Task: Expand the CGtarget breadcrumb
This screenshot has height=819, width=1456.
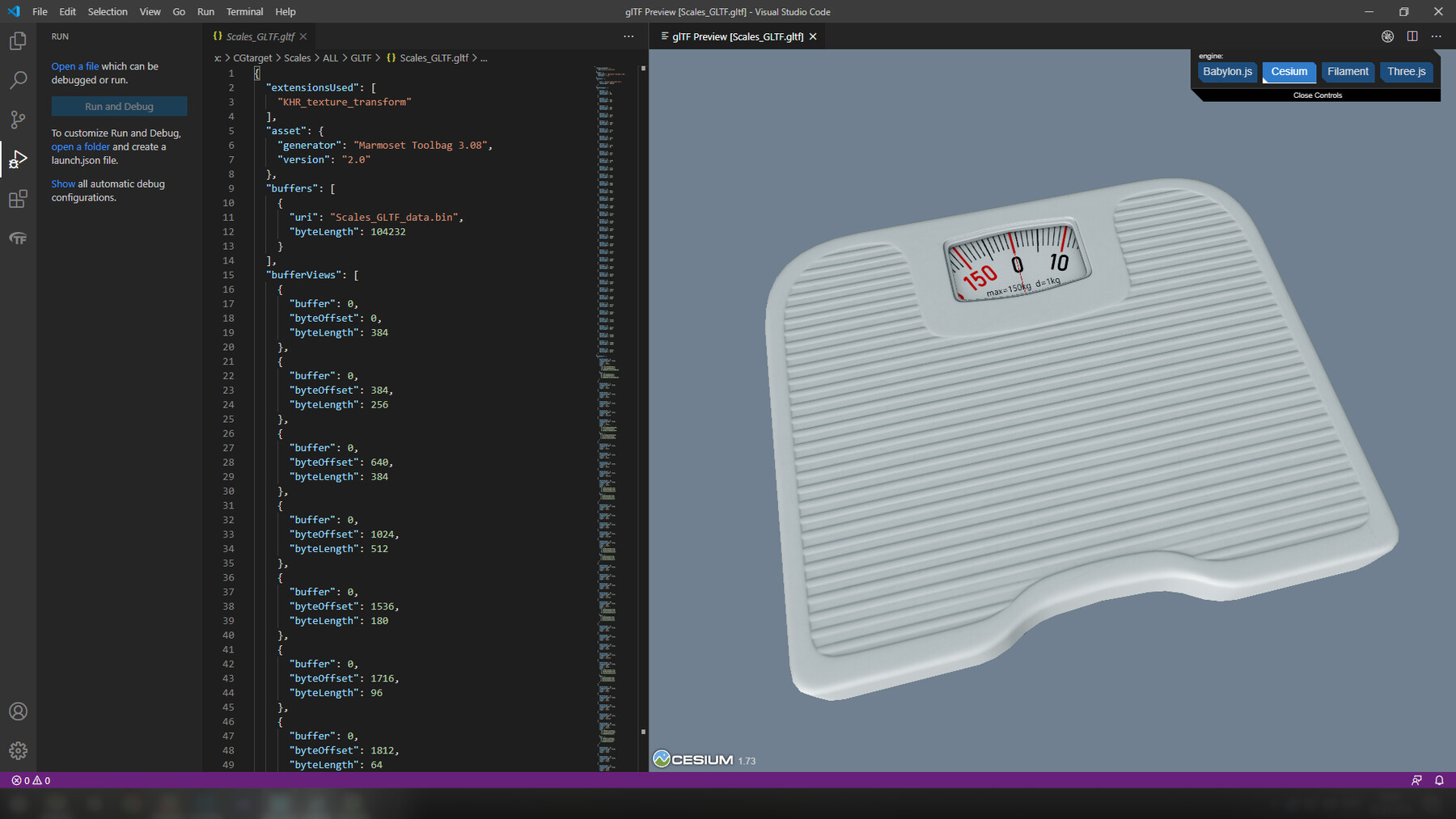Action: point(252,58)
